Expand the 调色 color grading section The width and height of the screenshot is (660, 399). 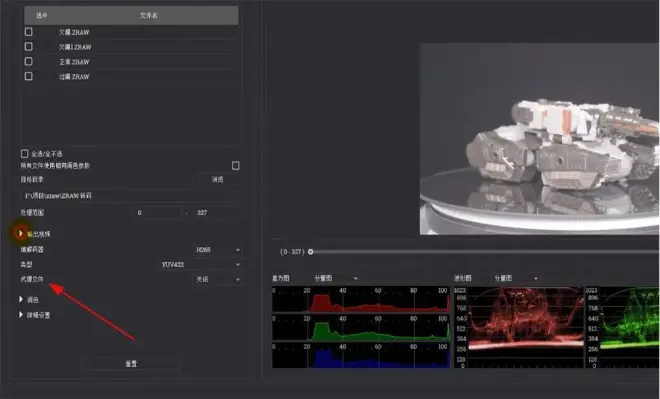coord(21,299)
